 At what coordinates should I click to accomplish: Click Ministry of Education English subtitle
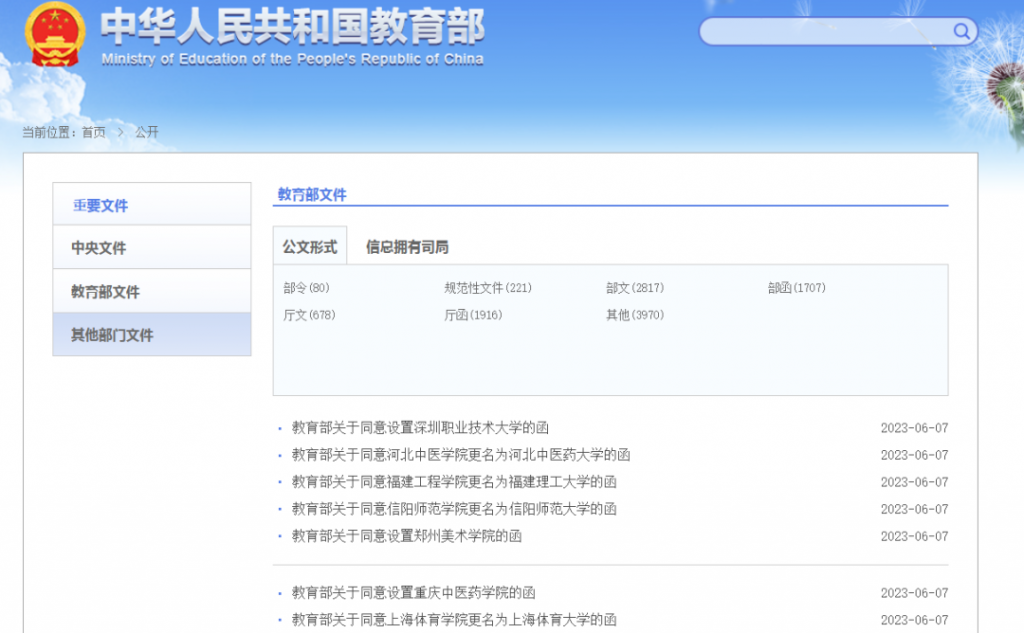pos(293,59)
